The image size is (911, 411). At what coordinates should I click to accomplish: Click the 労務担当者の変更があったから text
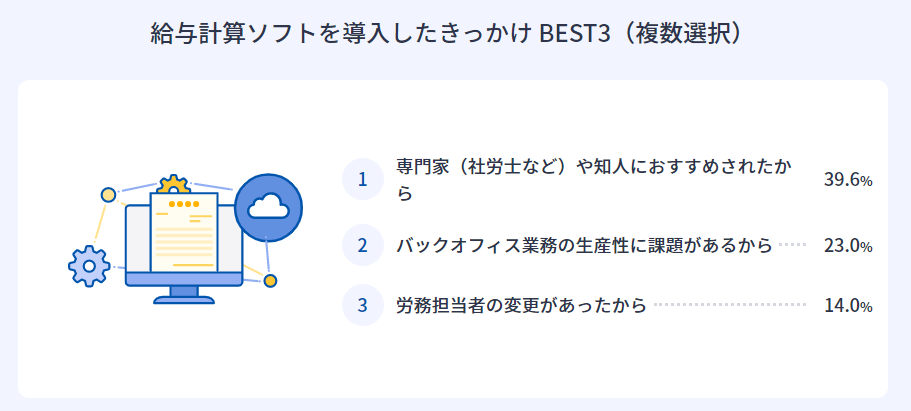click(521, 305)
